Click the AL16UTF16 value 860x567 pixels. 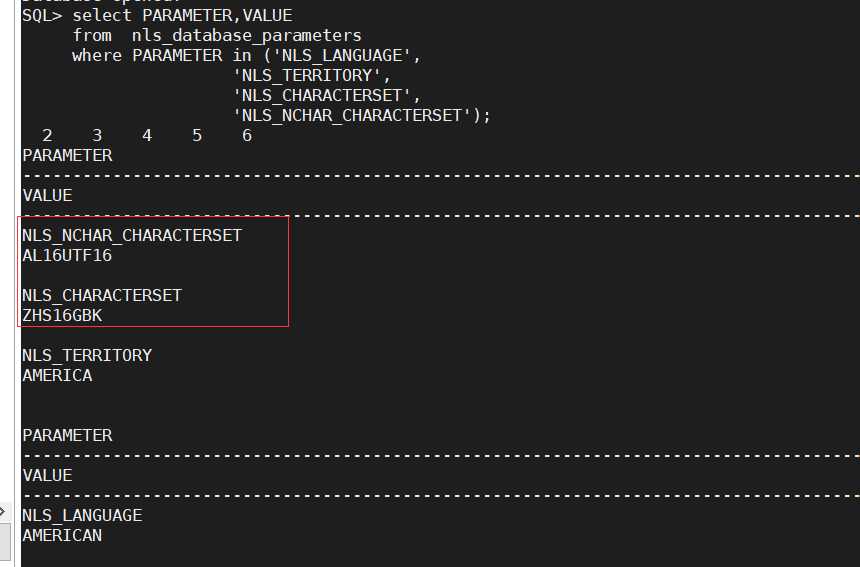tap(67, 256)
